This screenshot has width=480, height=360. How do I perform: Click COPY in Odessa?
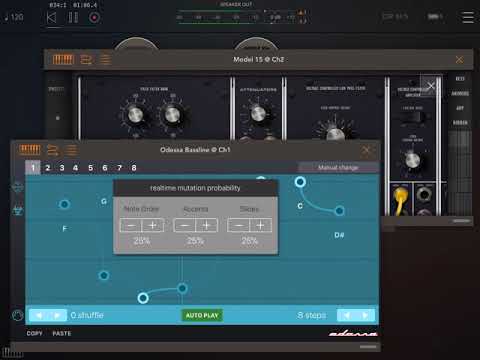pos(34,333)
